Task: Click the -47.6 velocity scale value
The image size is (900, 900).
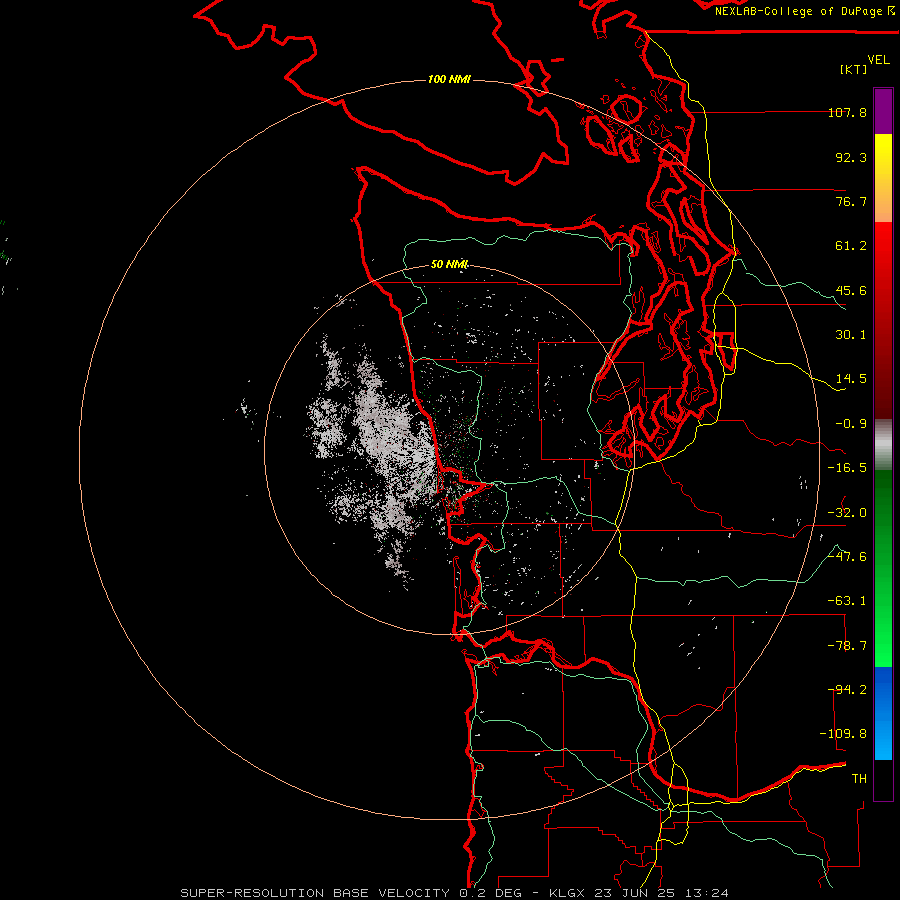Action: coord(847,557)
